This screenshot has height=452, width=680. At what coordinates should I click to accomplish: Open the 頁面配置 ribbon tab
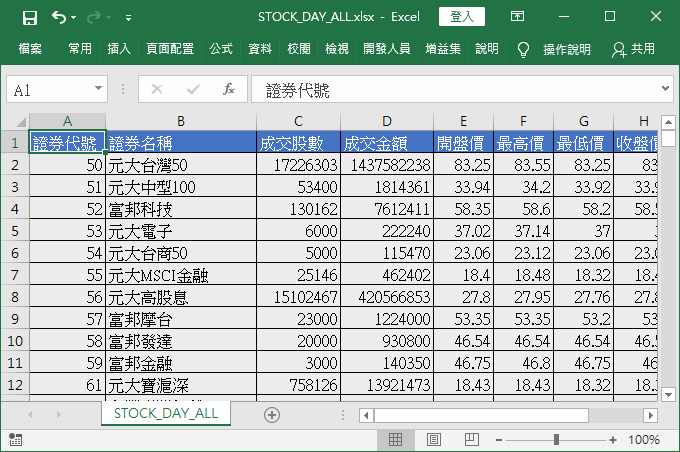pos(170,49)
